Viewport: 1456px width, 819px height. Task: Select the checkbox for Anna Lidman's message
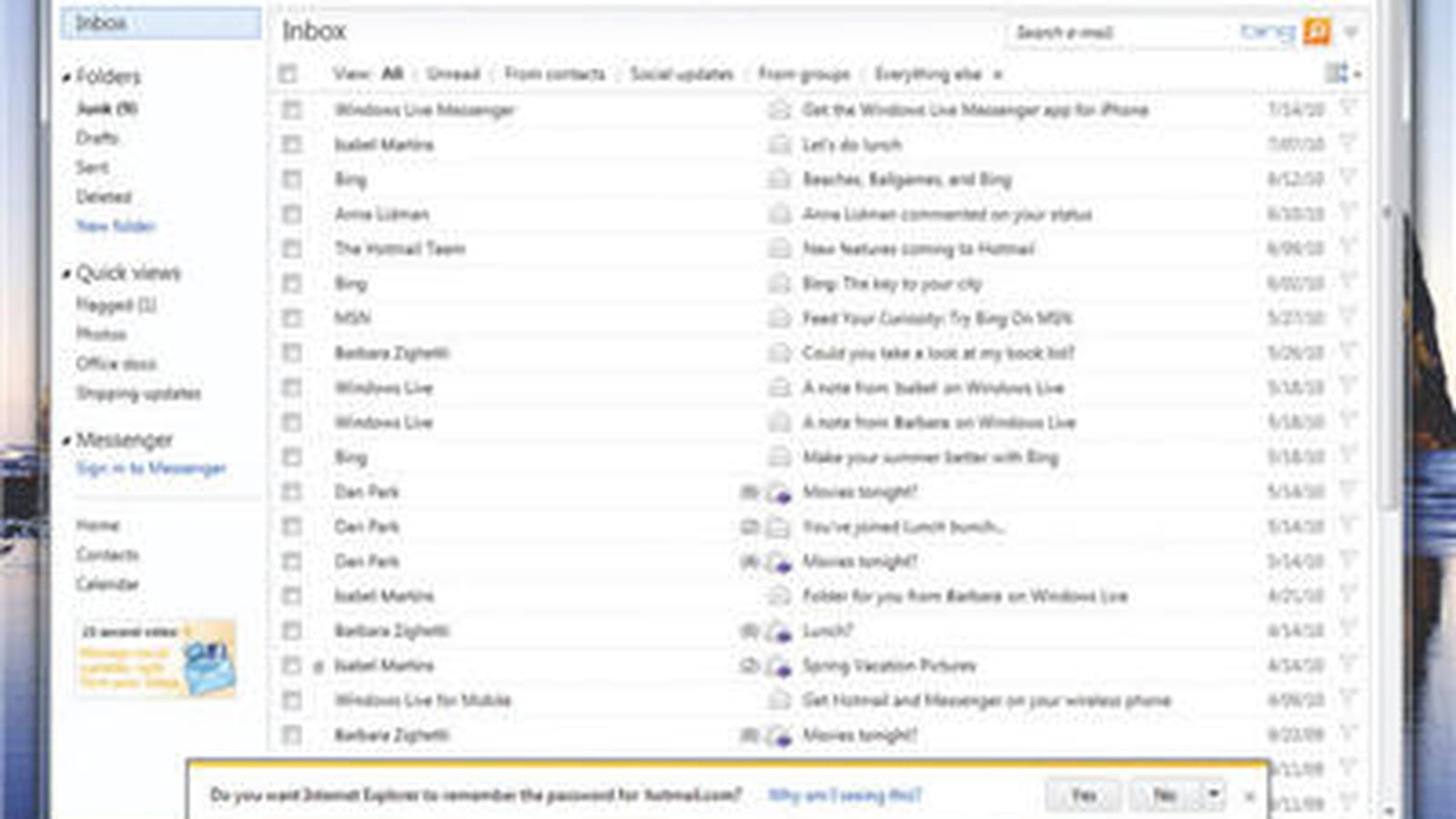[x=291, y=214]
